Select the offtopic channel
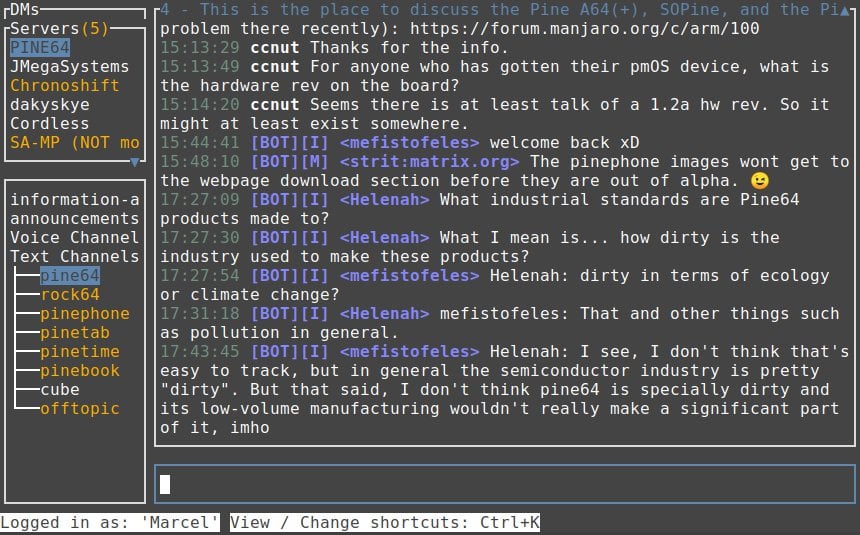 pos(80,408)
